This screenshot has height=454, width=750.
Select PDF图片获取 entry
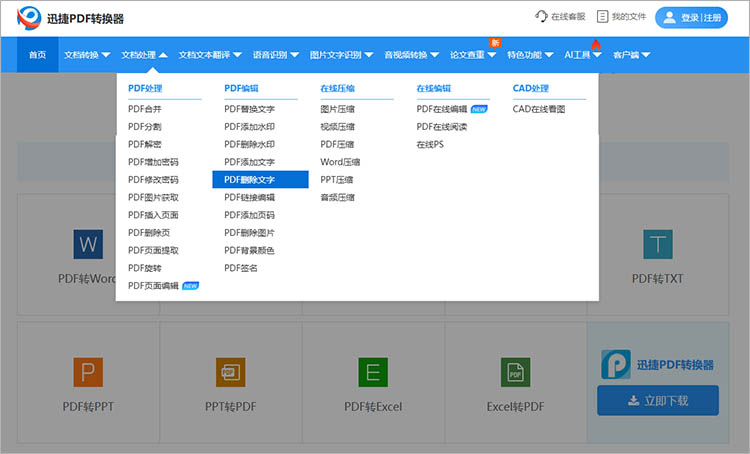pyautogui.click(x=153, y=198)
